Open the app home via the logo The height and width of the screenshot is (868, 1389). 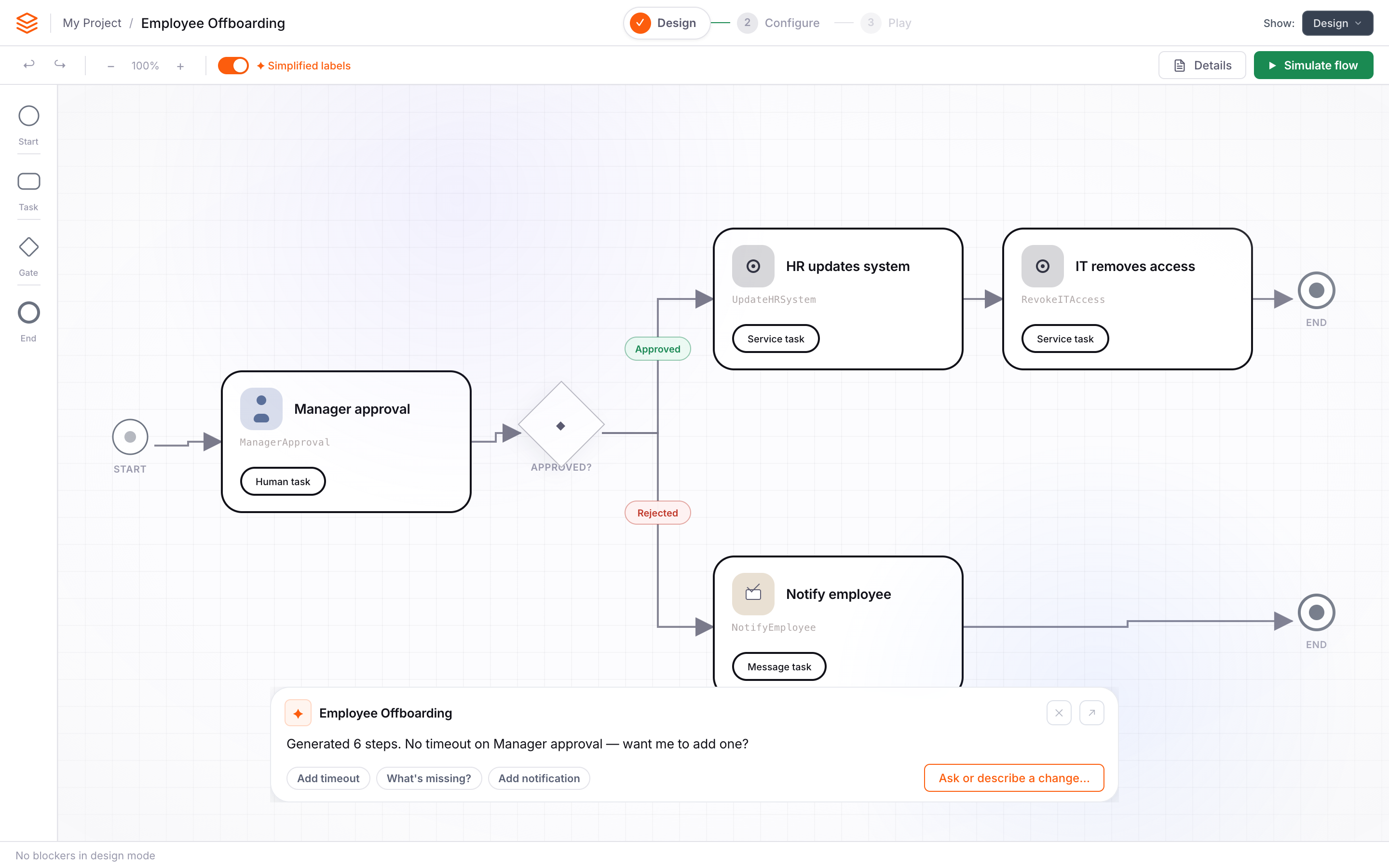pyautogui.click(x=27, y=22)
